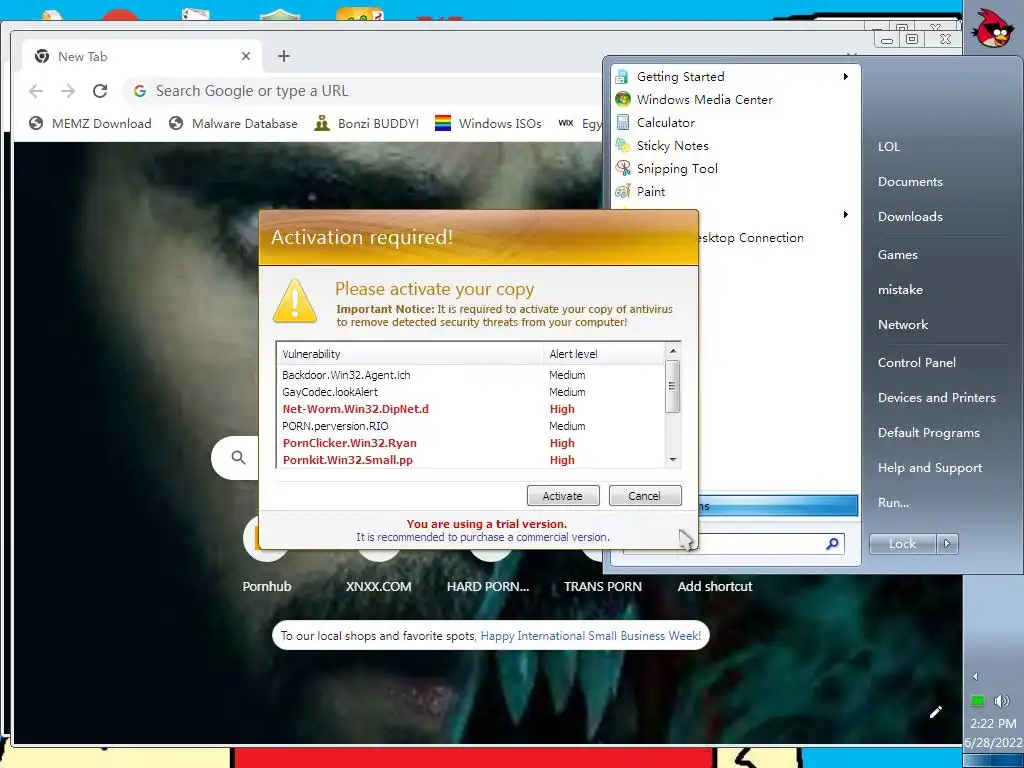
Task: Click the Google search magnifier icon
Action: [238, 458]
